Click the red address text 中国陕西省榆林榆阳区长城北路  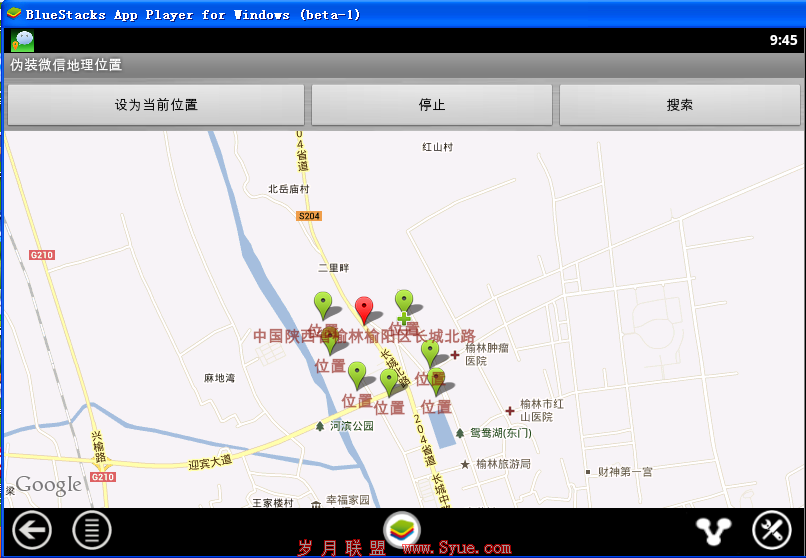[x=364, y=336]
